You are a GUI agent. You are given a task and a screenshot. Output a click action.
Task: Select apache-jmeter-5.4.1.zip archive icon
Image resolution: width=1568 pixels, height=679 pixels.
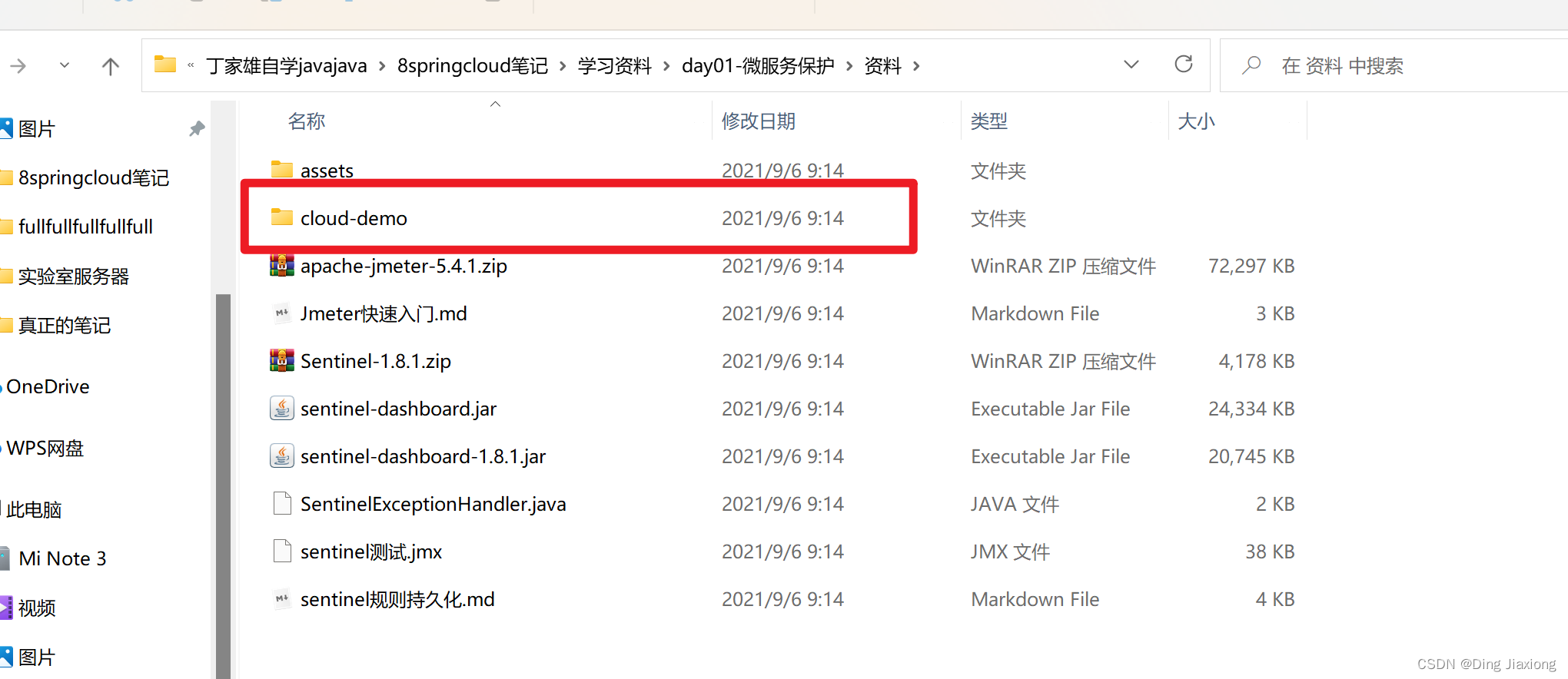[x=282, y=266]
